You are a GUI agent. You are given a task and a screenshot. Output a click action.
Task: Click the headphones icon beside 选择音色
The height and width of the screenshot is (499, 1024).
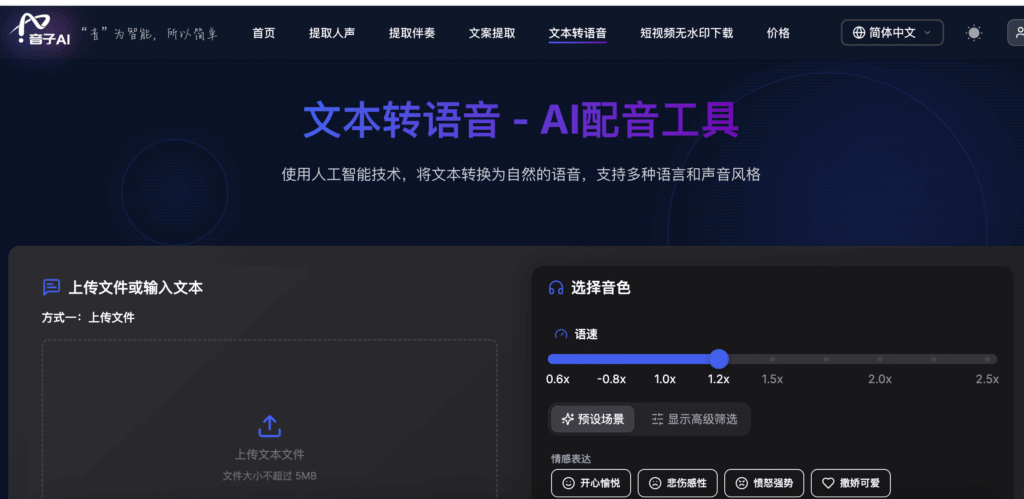pyautogui.click(x=556, y=288)
